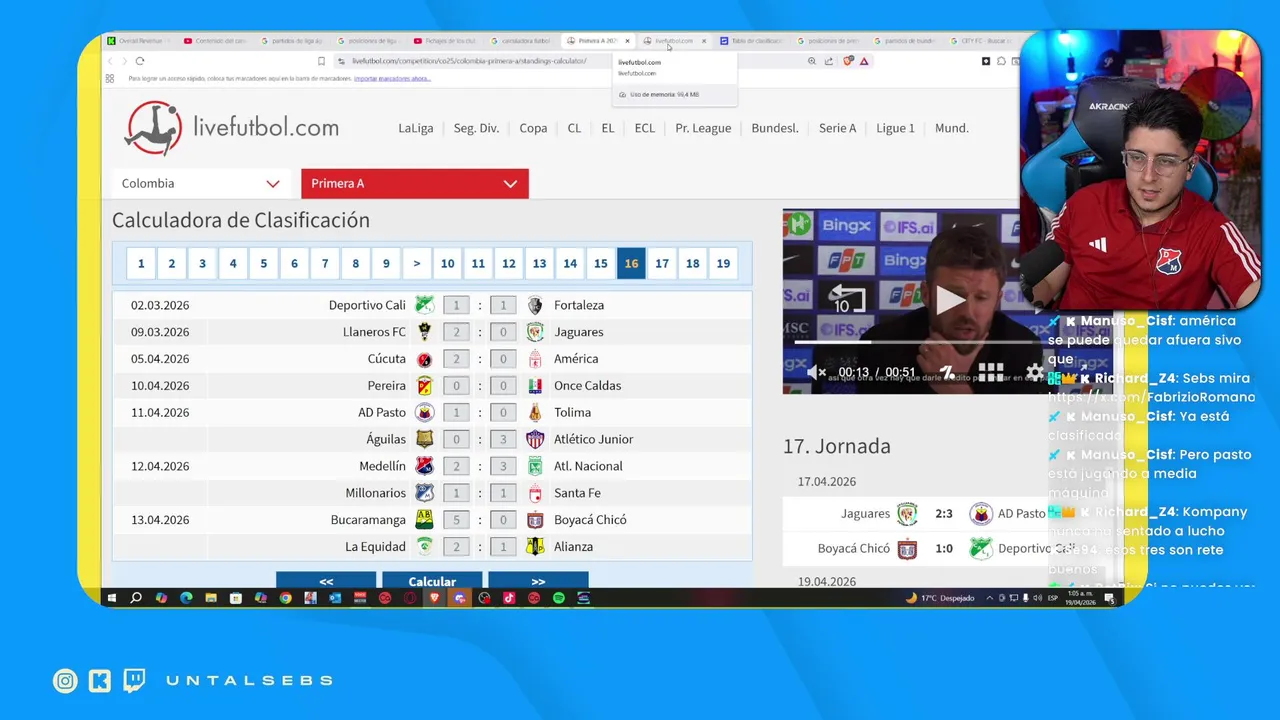1280x720 pixels.
Task: Click the '>' matchday range arrow
Action: tap(416, 263)
